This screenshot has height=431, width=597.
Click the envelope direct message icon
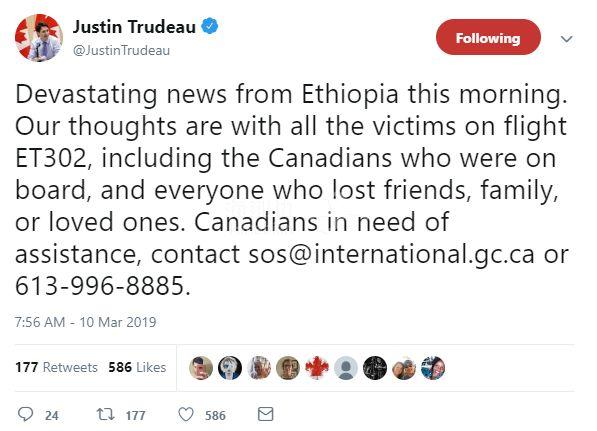coord(265,414)
